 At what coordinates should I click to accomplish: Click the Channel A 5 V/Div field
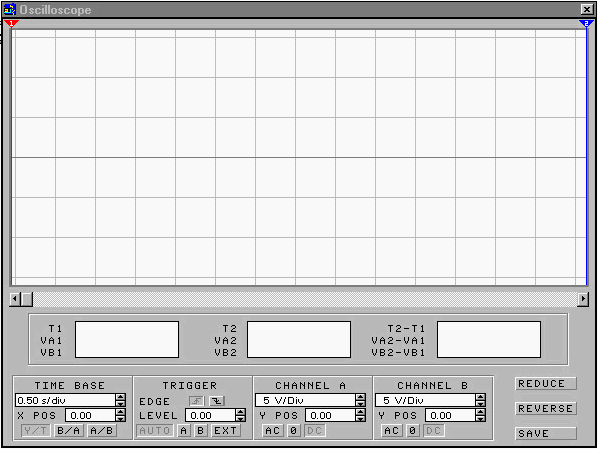click(x=305, y=400)
